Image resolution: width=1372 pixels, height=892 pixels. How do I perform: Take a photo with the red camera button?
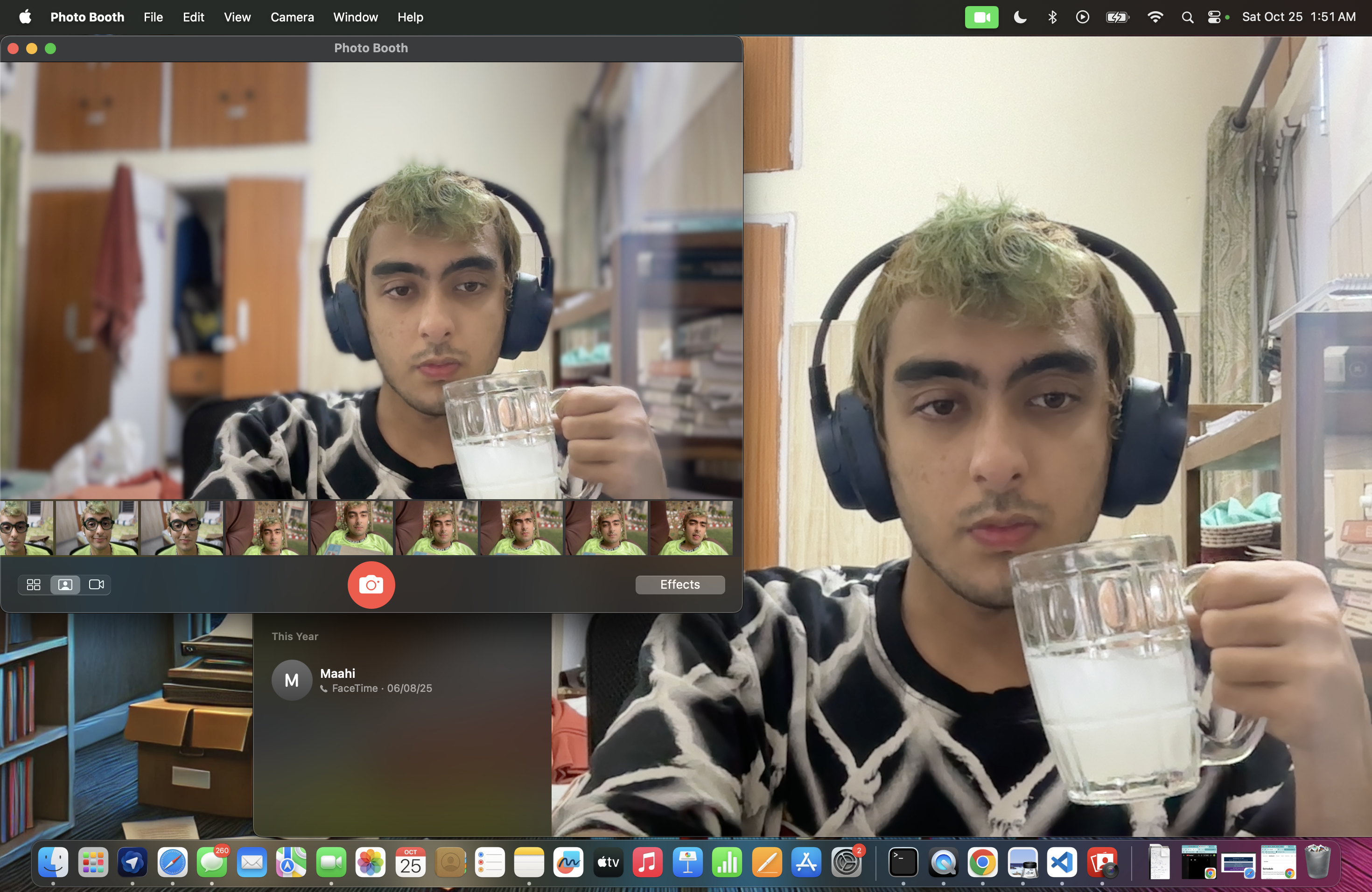click(x=371, y=584)
